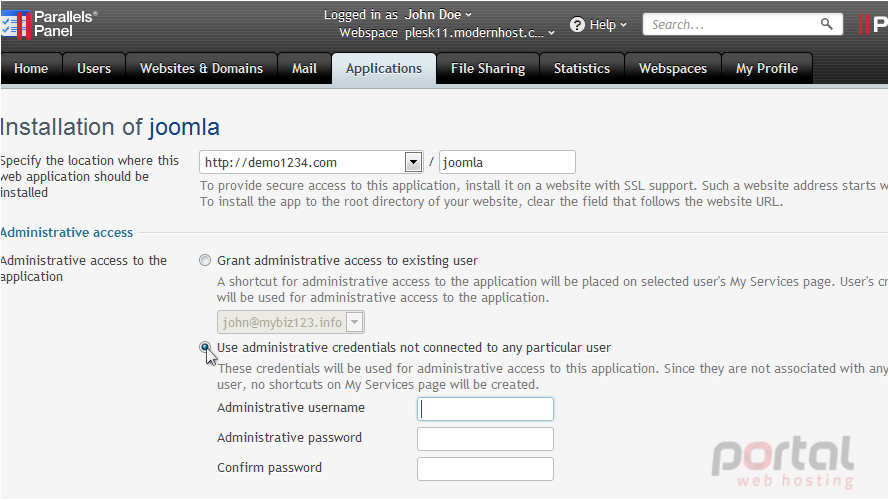The image size is (889, 500).
Task: Click the Confirm password field
Action: [x=485, y=469]
